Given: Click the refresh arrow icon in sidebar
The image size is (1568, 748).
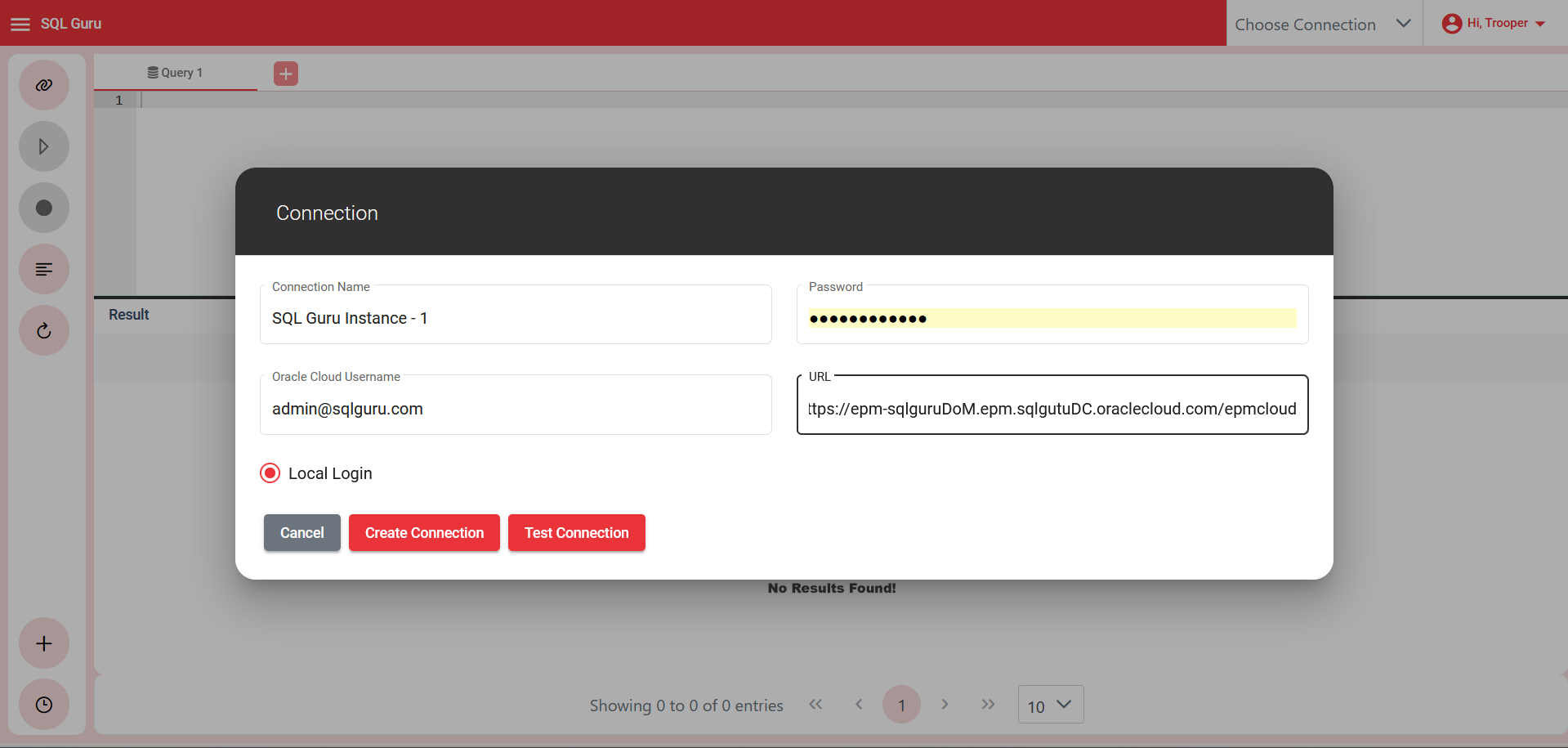Looking at the screenshot, I should pyautogui.click(x=44, y=330).
